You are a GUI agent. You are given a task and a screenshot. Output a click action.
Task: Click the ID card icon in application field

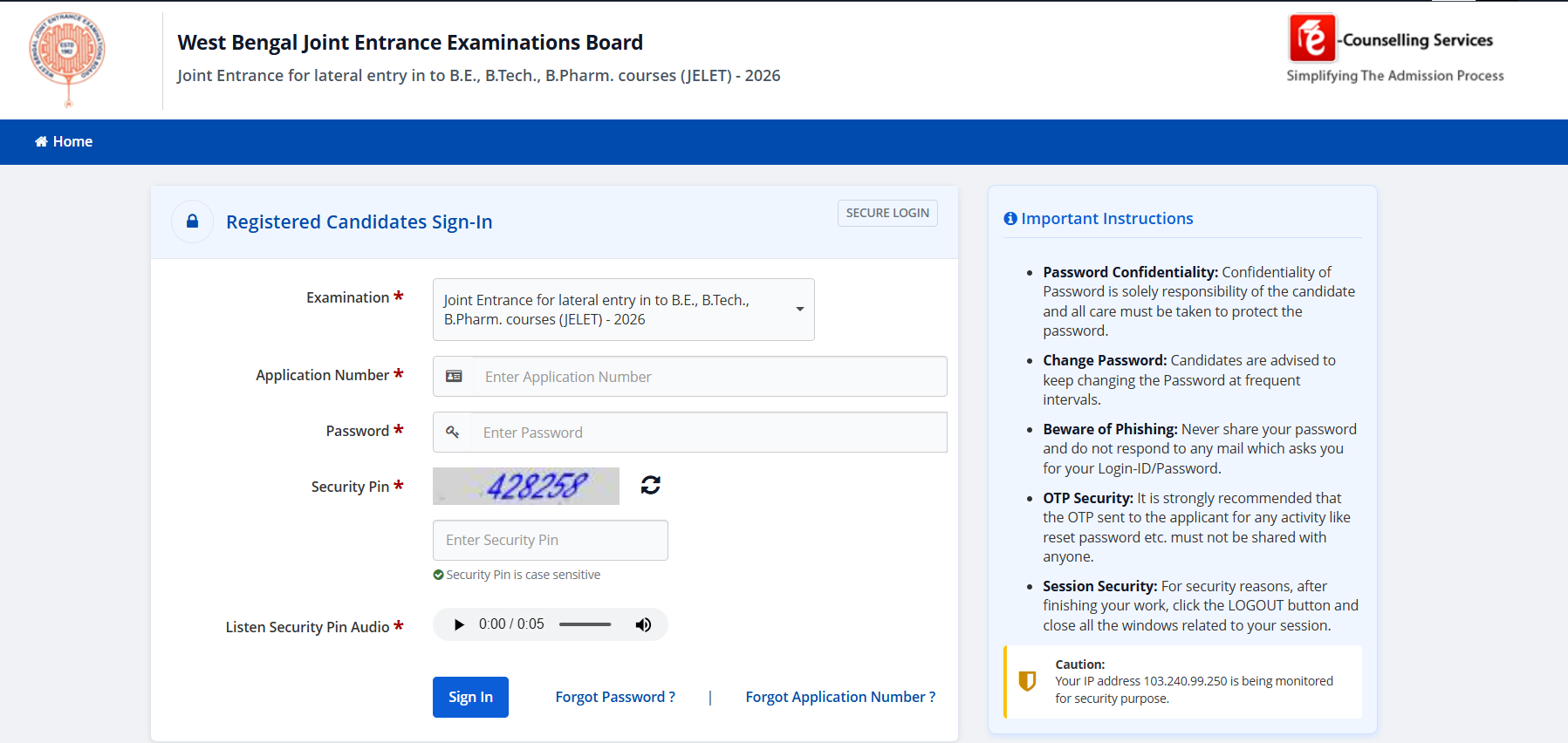click(x=454, y=377)
